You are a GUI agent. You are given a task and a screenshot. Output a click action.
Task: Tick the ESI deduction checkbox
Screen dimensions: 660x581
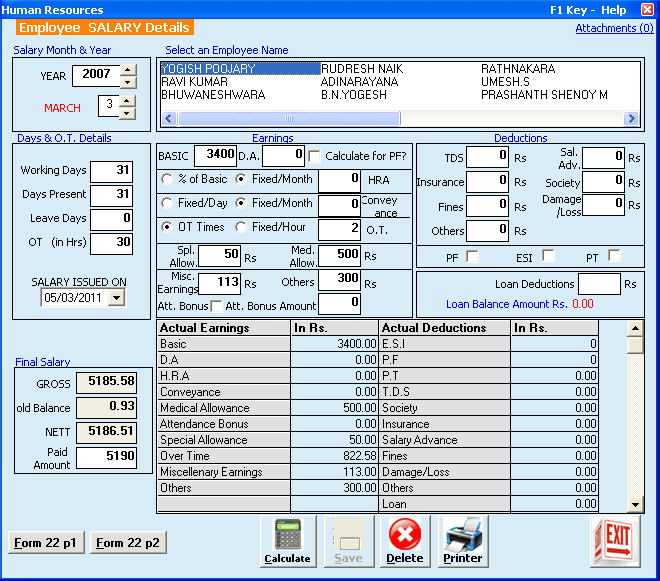pos(548,256)
